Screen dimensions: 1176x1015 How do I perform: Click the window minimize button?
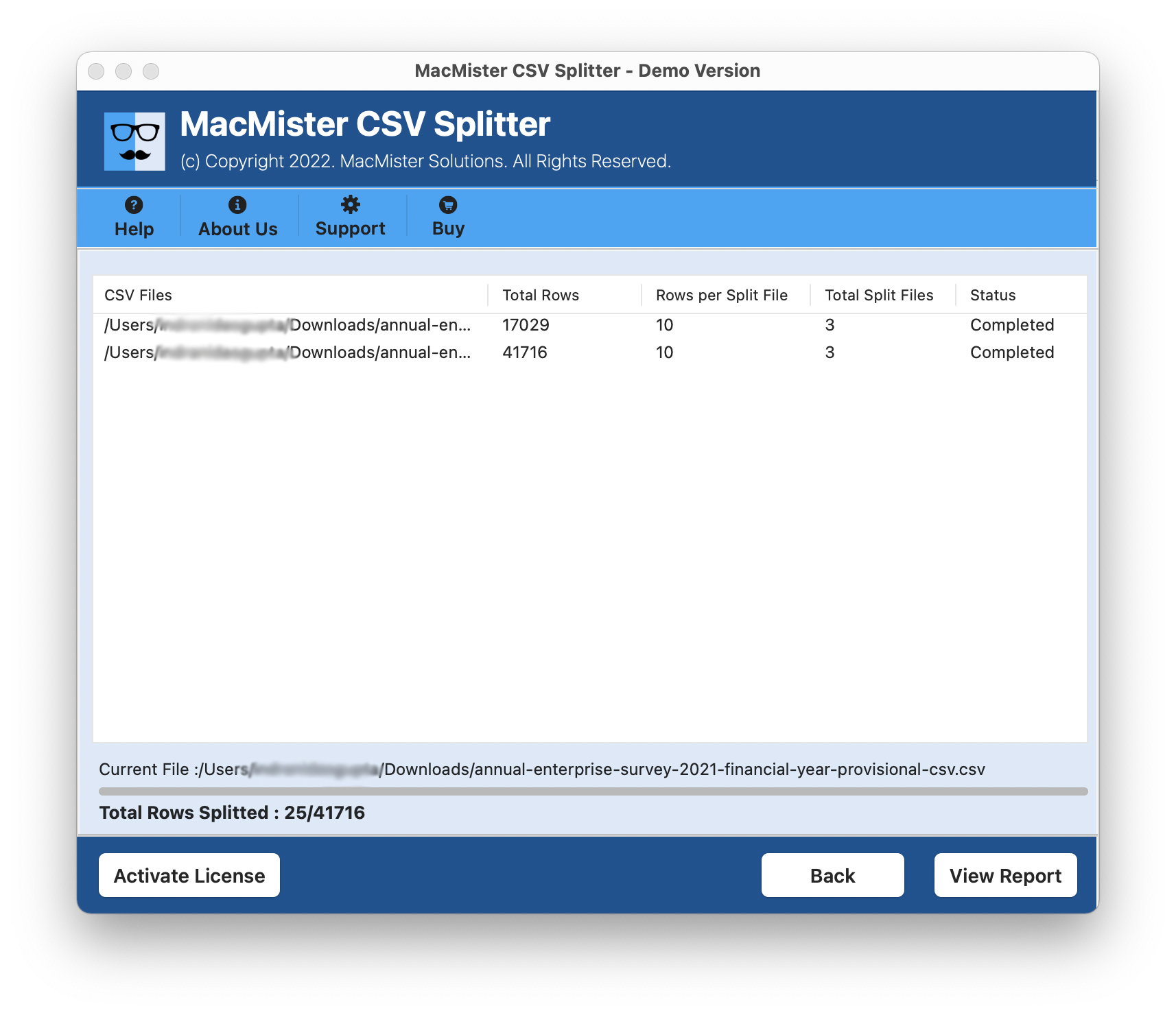[124, 71]
